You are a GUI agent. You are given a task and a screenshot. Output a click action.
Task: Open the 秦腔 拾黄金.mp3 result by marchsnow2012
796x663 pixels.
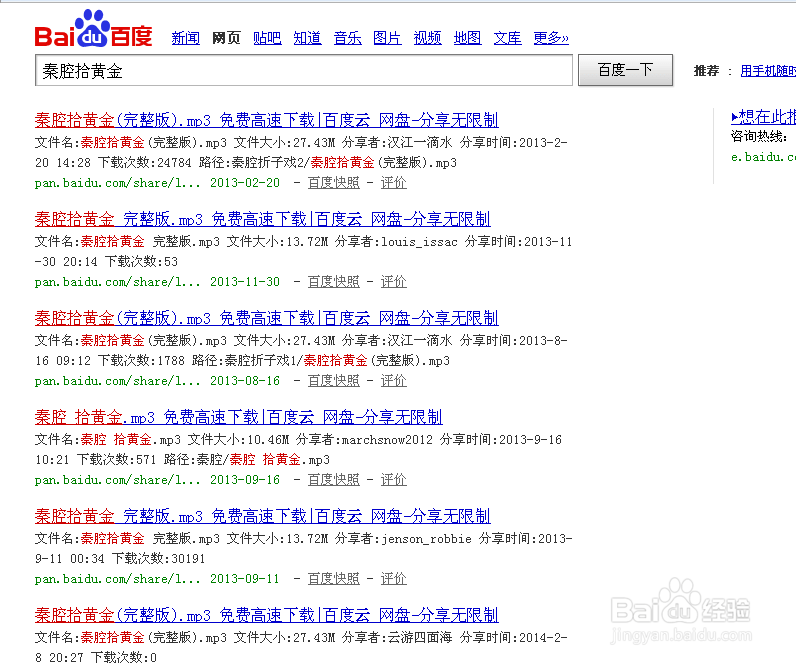[x=239, y=417]
